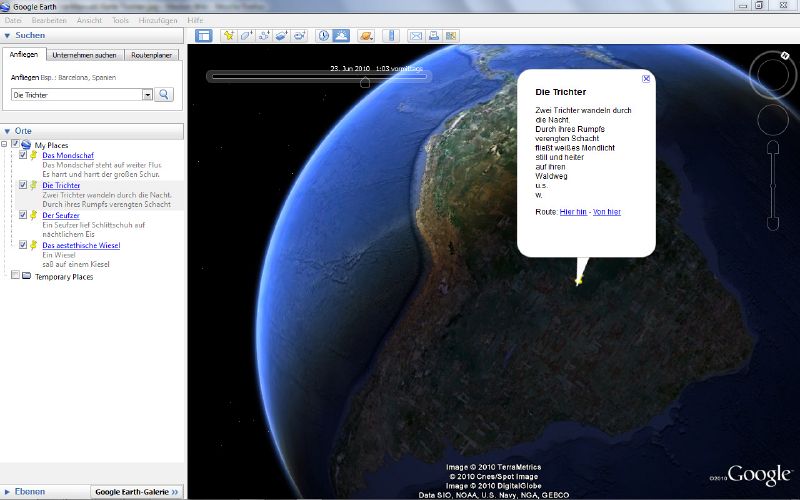The width and height of the screenshot is (800, 500).
Task: Click the vertical zoom slider track
Action: [x=773, y=185]
